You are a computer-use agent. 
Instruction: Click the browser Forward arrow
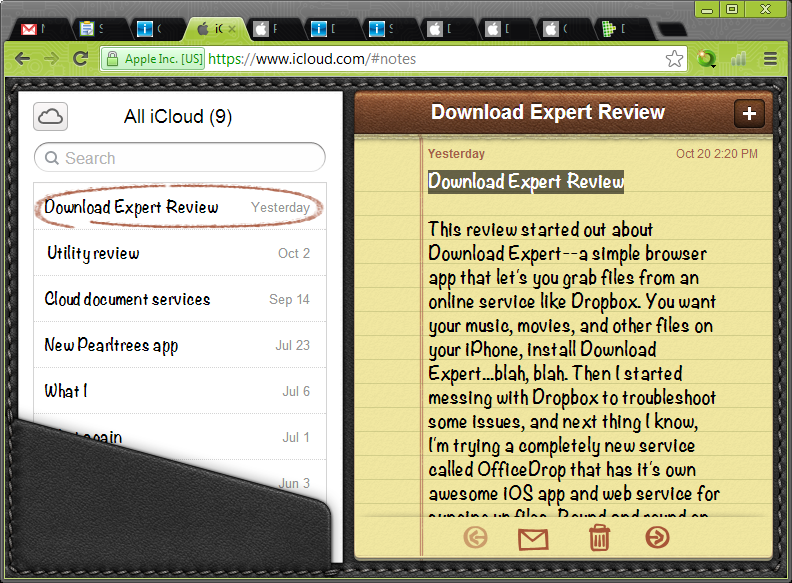click(x=51, y=59)
